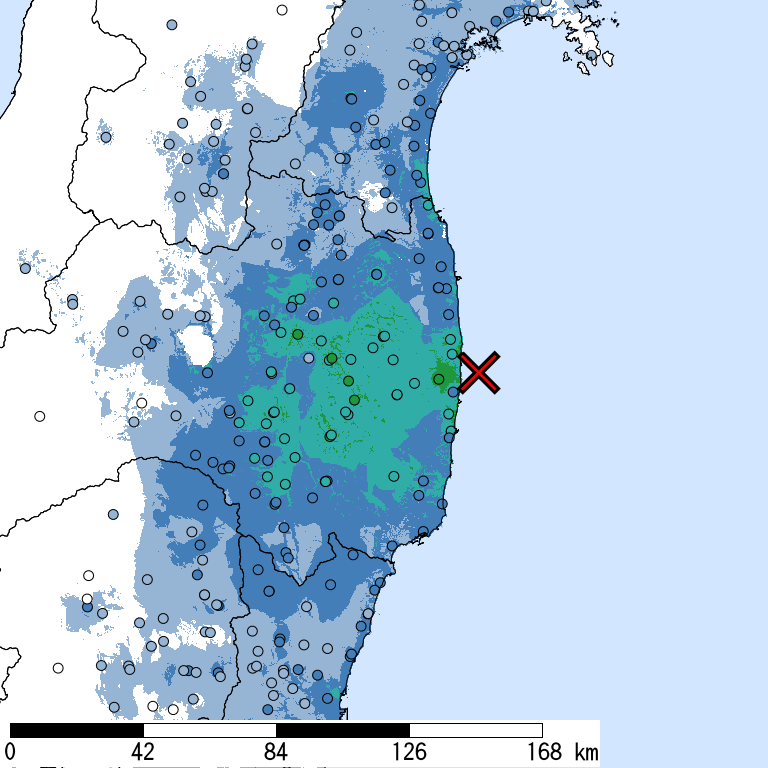Click the "42" scale bar label
Image resolution: width=768 pixels, height=768 pixels.
[142, 751]
